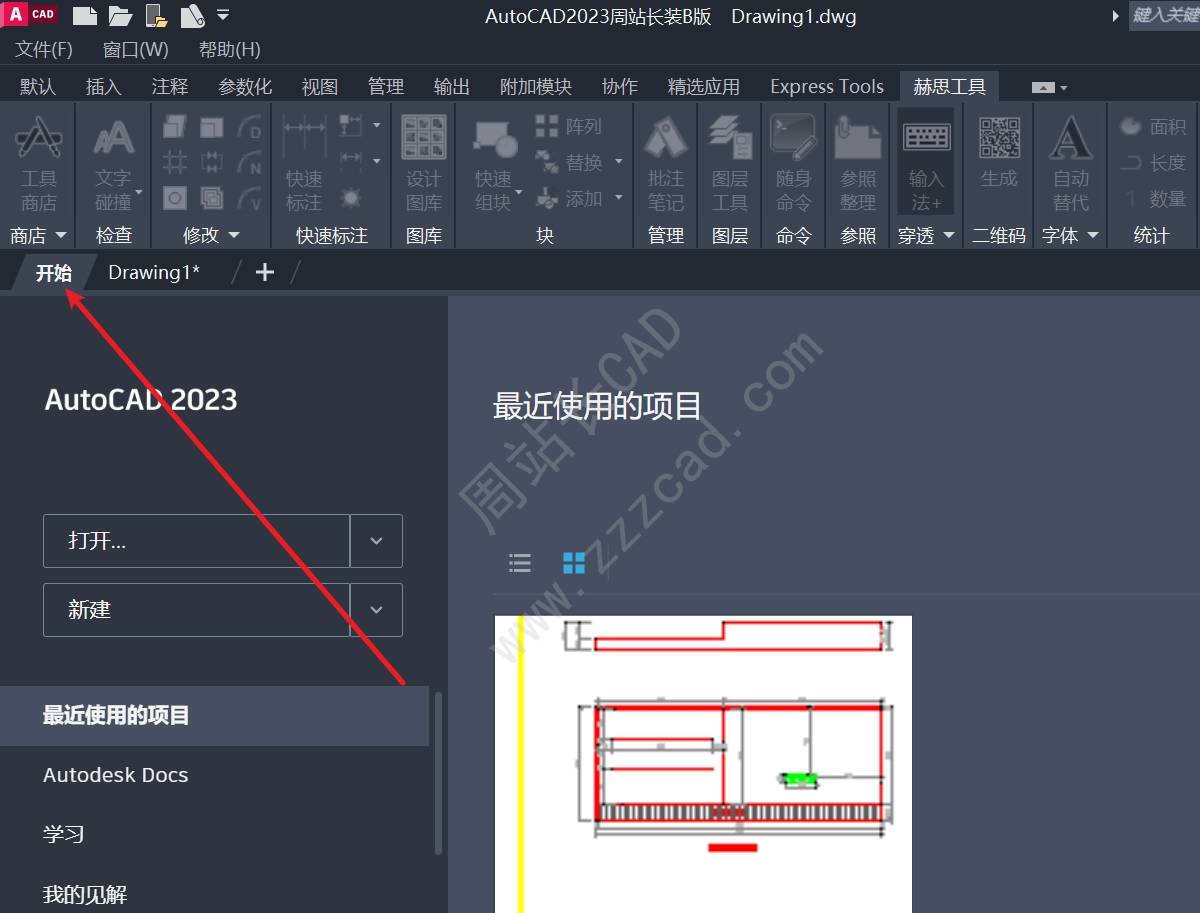
Task: Click the 替换 block replace tool
Action: point(569,162)
